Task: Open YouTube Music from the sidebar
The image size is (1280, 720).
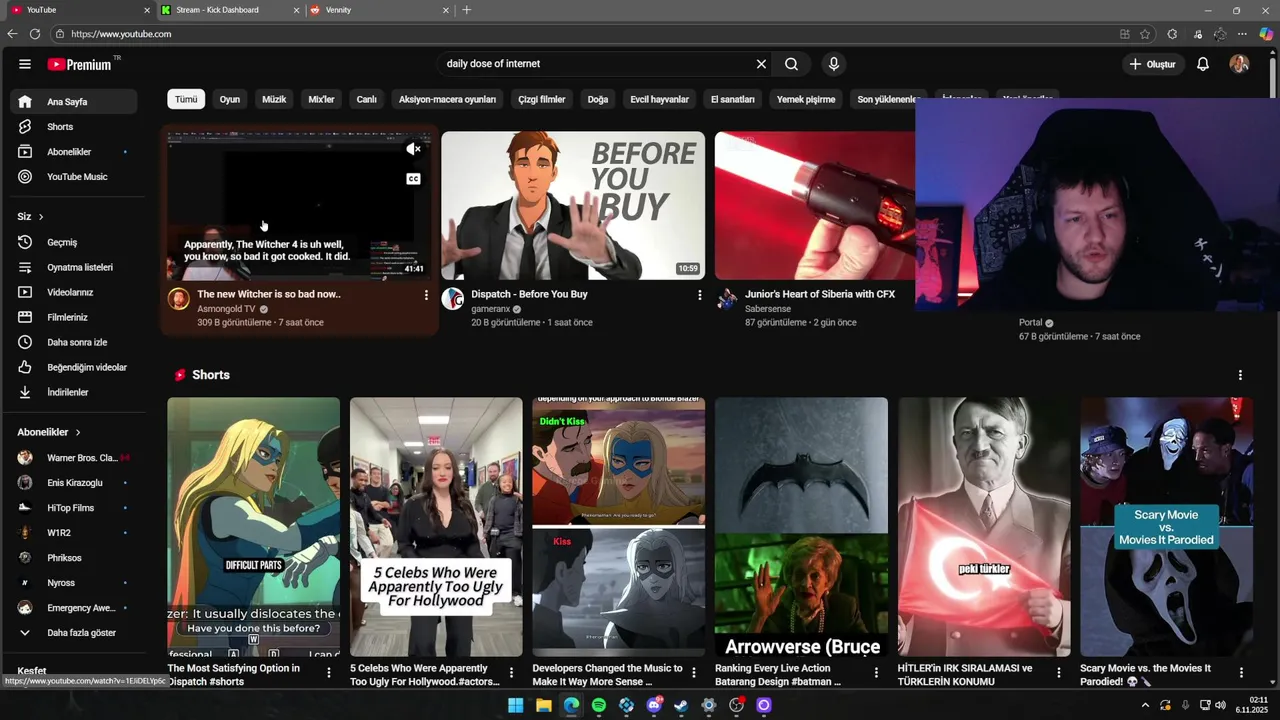Action: pos(74,177)
